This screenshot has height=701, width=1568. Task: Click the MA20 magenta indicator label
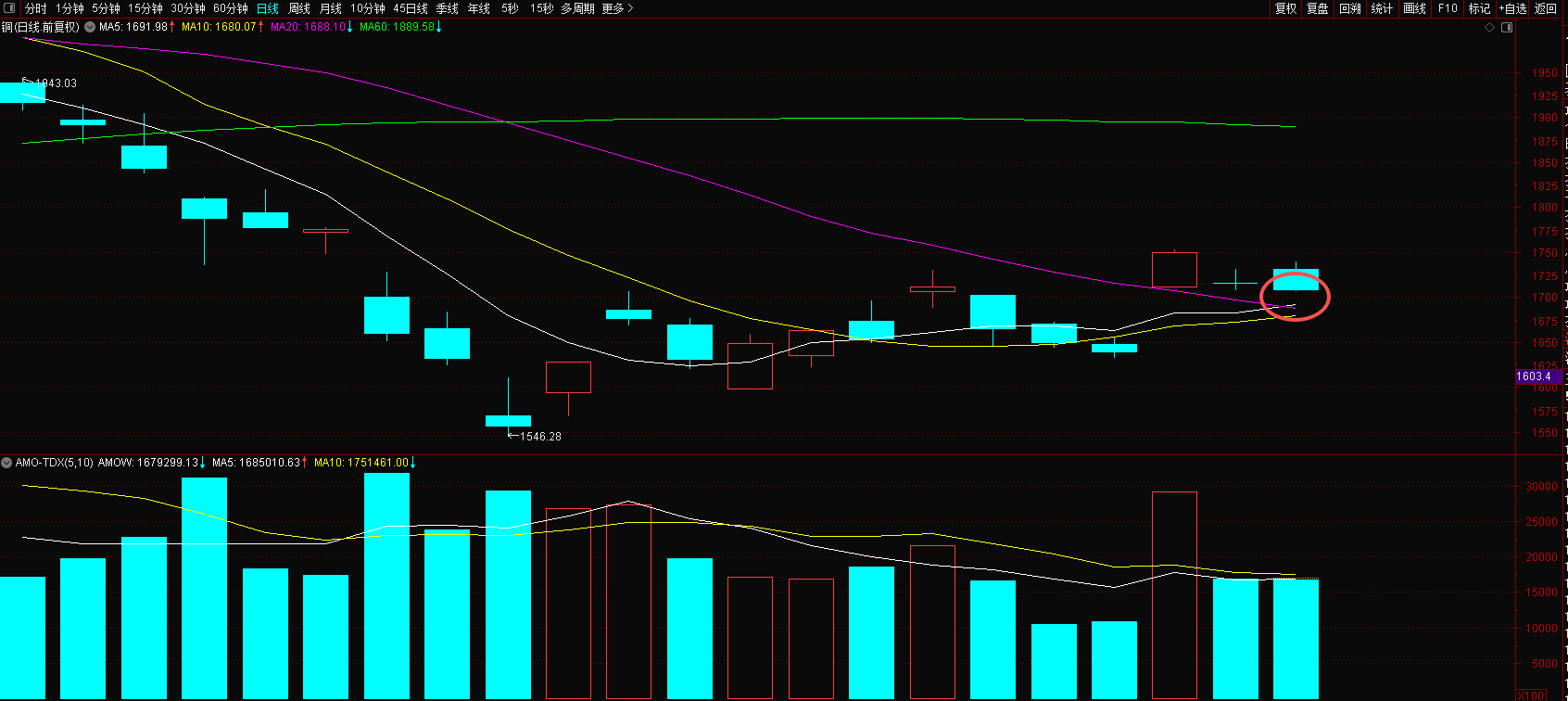pyautogui.click(x=308, y=27)
